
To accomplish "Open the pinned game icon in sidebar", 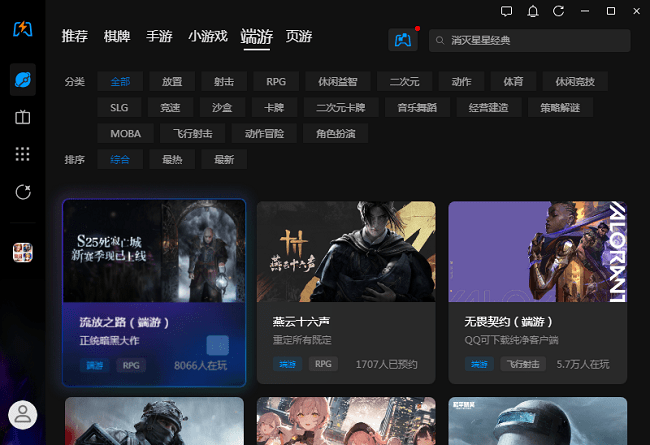I will 23,252.
